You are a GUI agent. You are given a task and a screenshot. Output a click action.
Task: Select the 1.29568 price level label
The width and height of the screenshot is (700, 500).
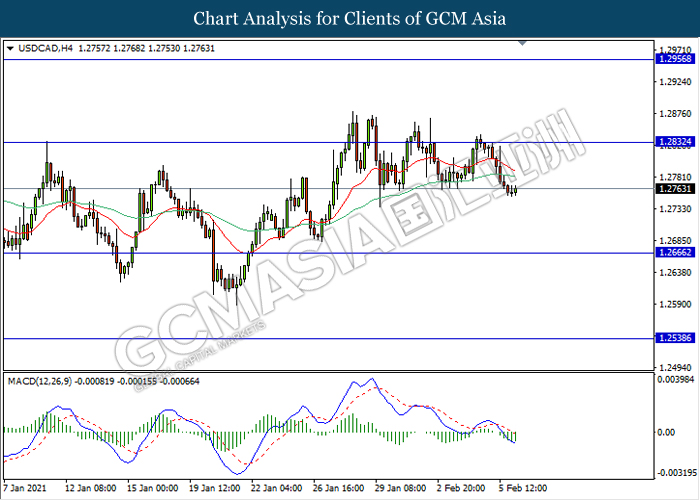(675, 59)
